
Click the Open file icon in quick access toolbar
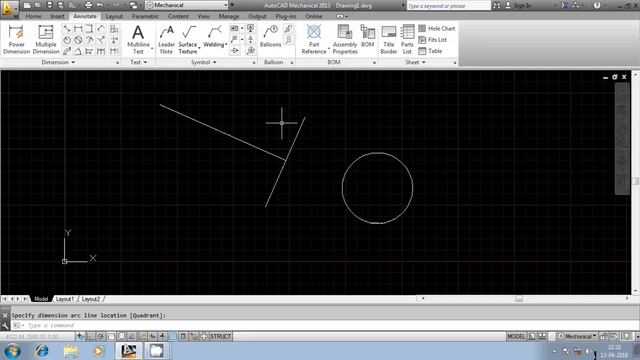tap(38, 5)
